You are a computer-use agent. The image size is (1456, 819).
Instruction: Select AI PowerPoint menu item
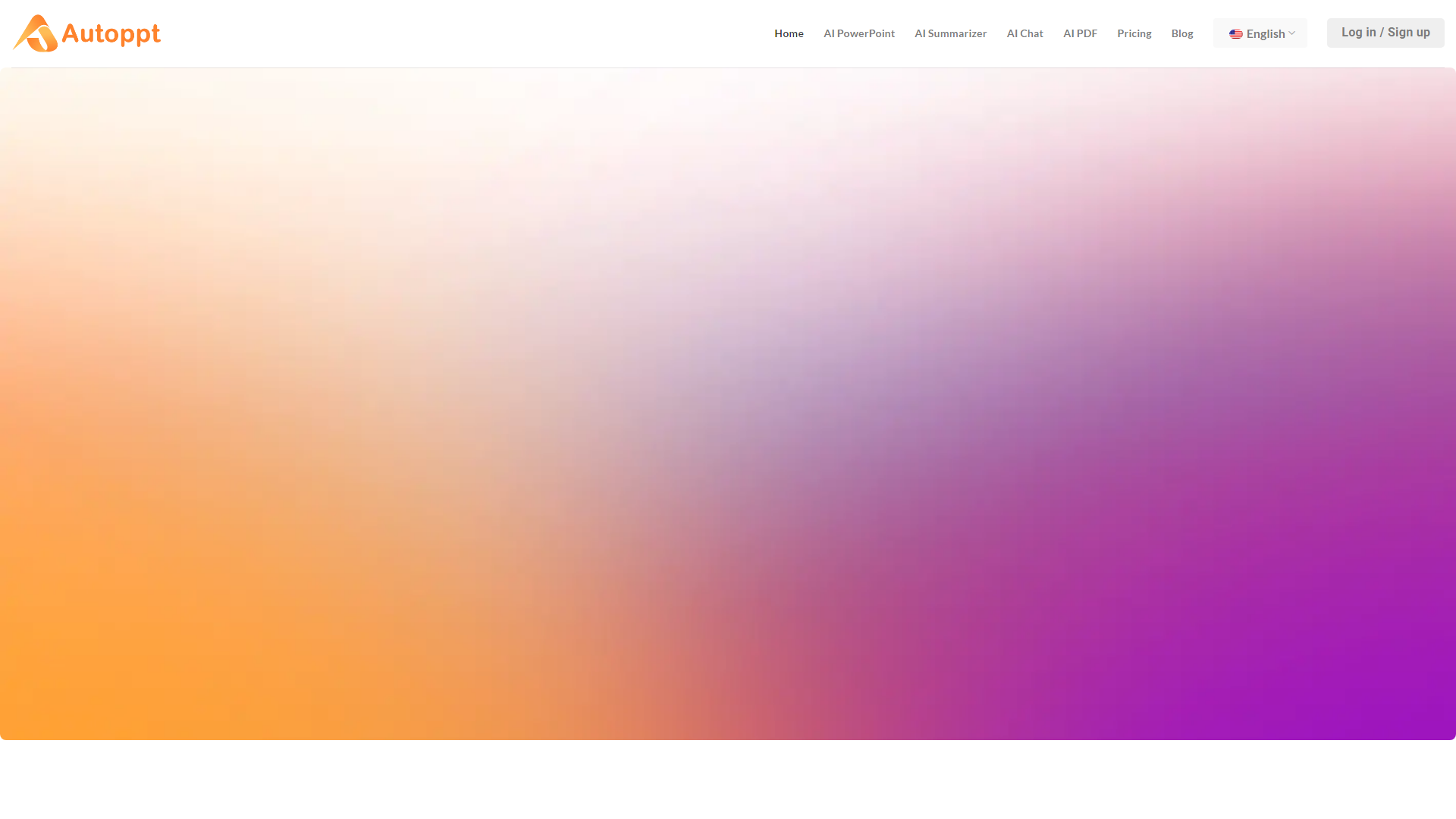tap(859, 33)
